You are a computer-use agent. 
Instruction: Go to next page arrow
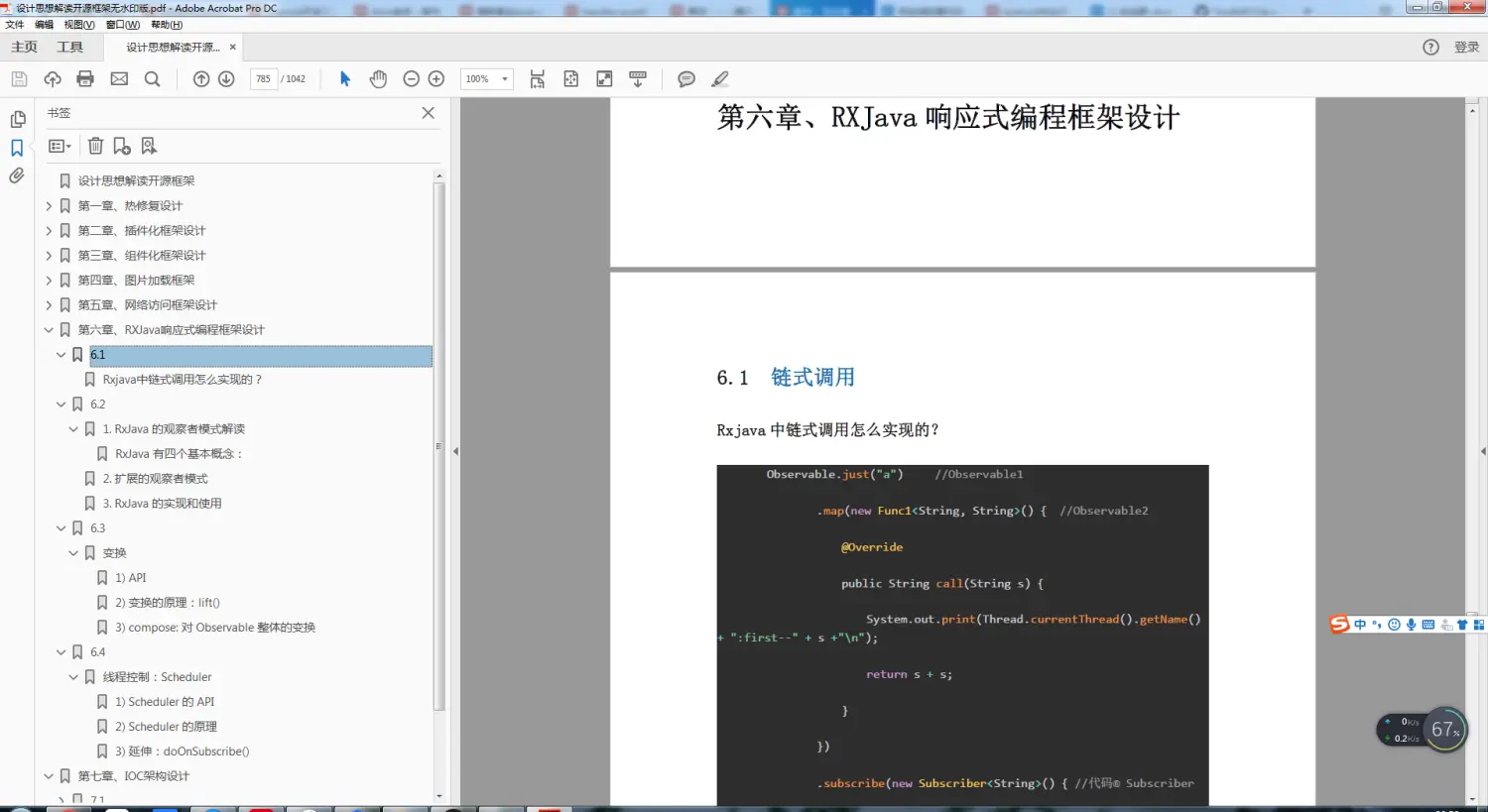[x=226, y=79]
